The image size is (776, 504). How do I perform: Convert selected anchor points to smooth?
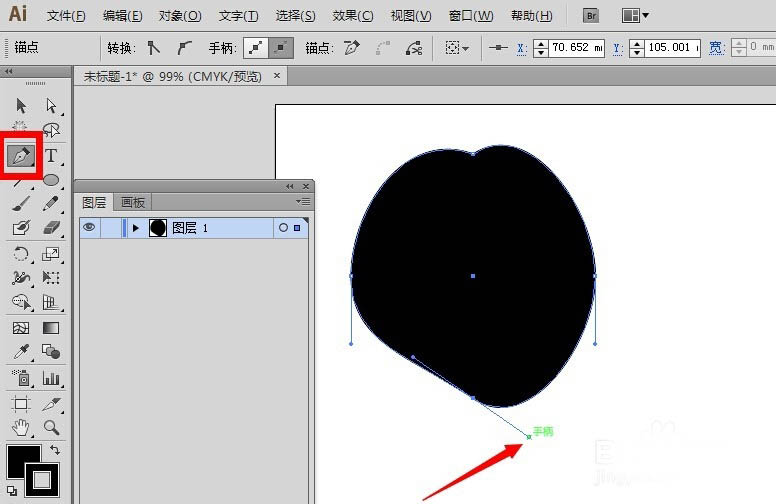(x=184, y=48)
